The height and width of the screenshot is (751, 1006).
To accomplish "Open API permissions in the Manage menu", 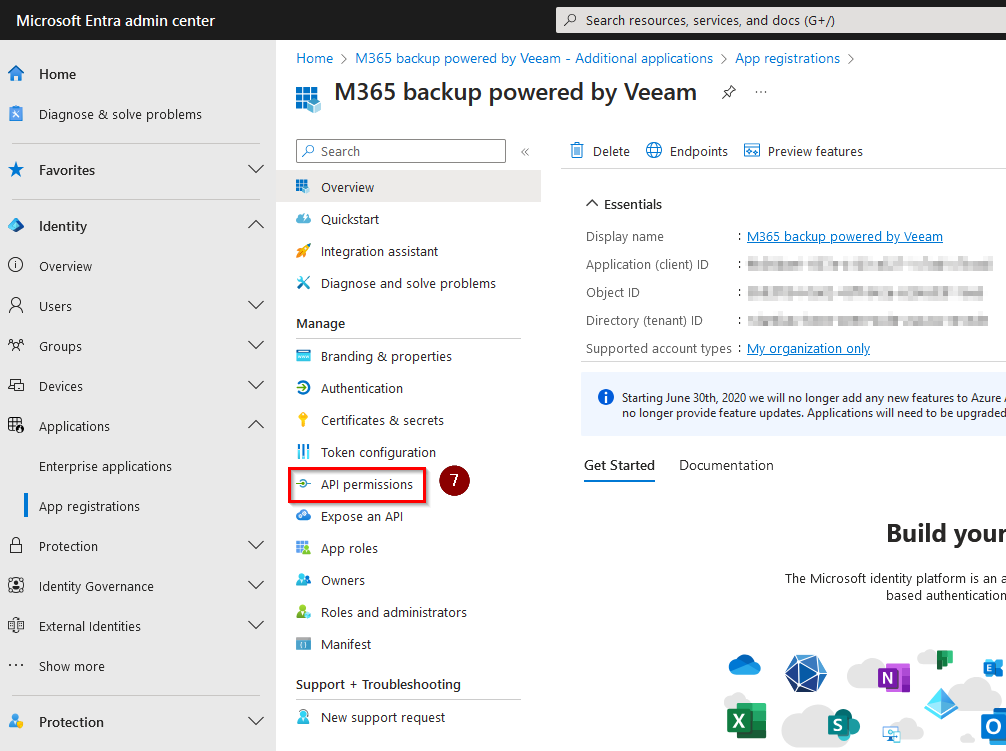I will [x=367, y=484].
